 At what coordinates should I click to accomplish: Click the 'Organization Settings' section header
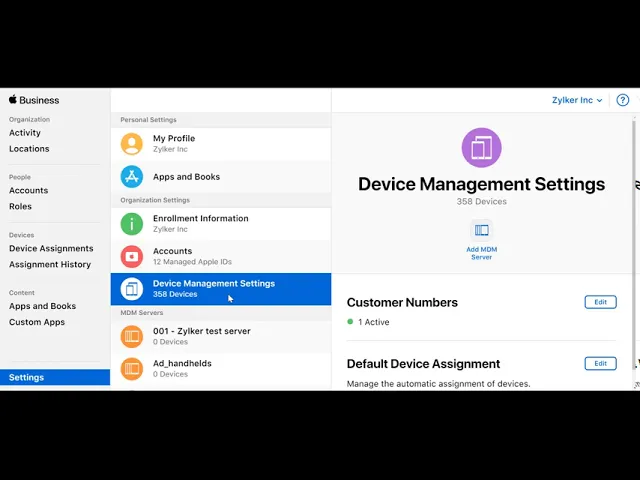pos(155,200)
